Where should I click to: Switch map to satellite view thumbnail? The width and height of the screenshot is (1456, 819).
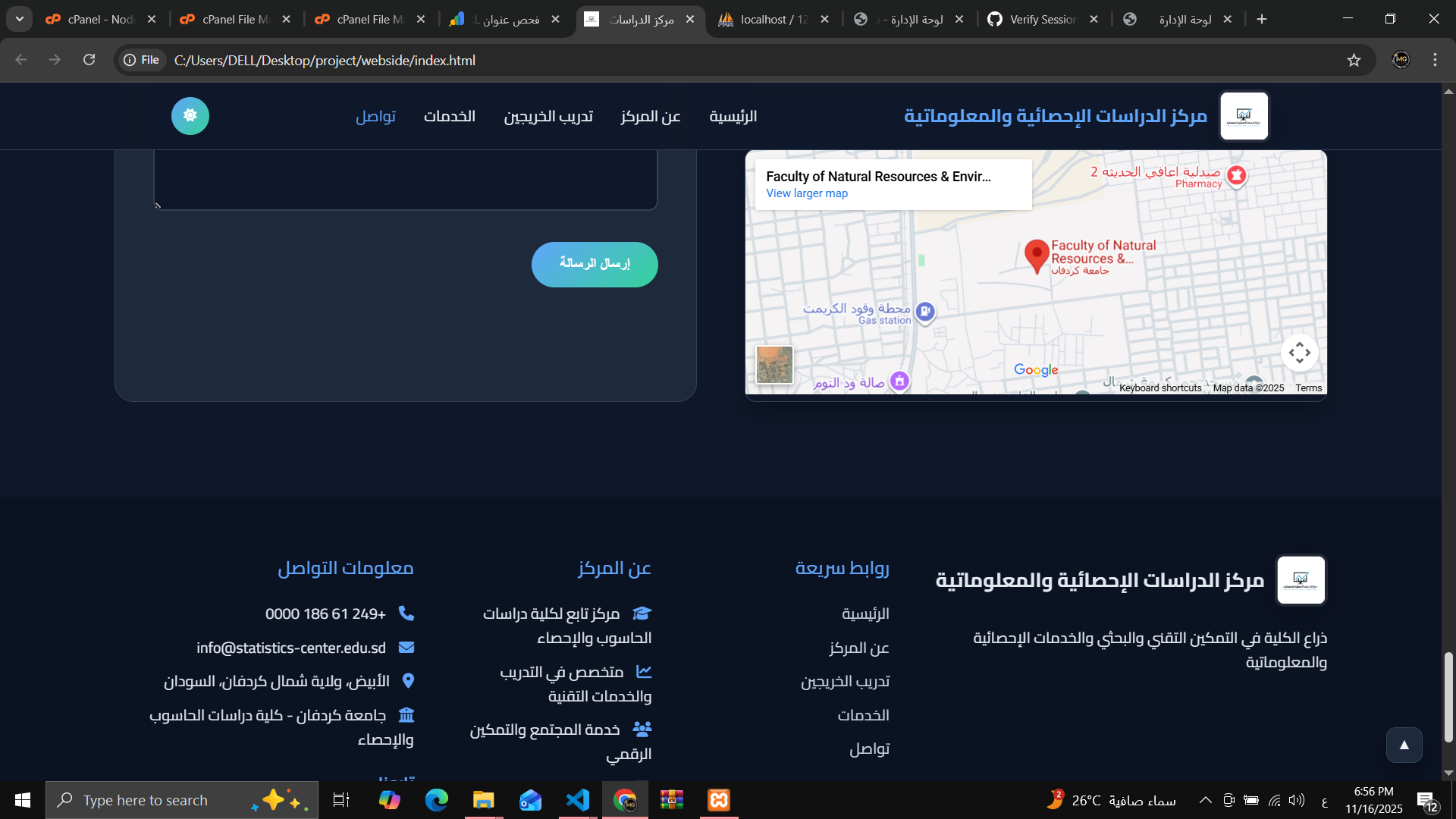(x=774, y=365)
